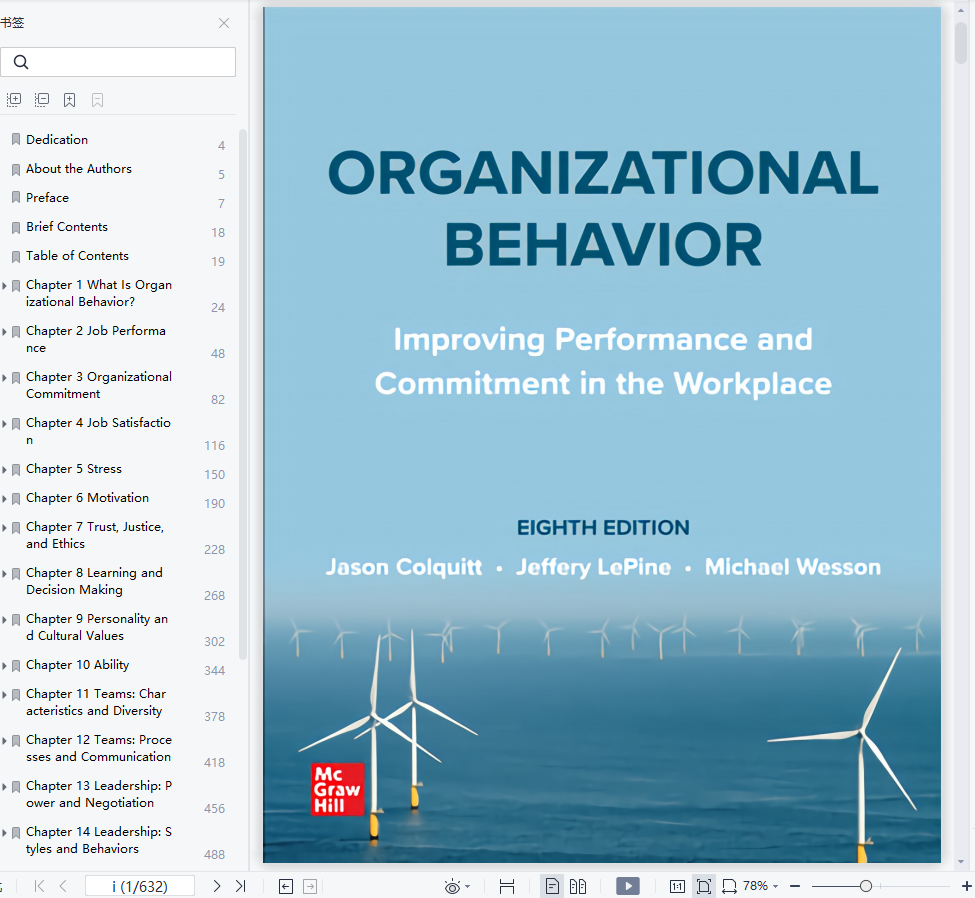Screen dimensions: 975x898
Task: Click the McGraw Hill logo on cover
Action: (337, 789)
